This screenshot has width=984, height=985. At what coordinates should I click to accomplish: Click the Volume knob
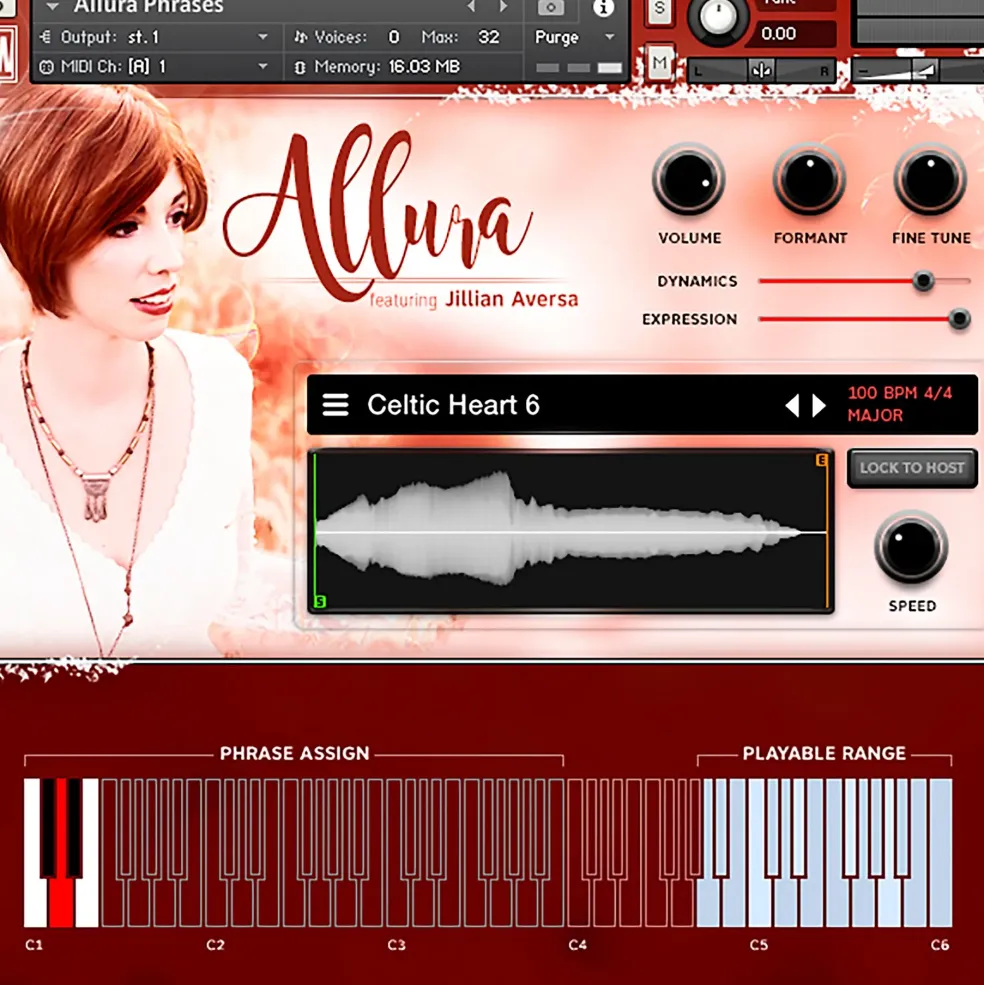(x=689, y=180)
